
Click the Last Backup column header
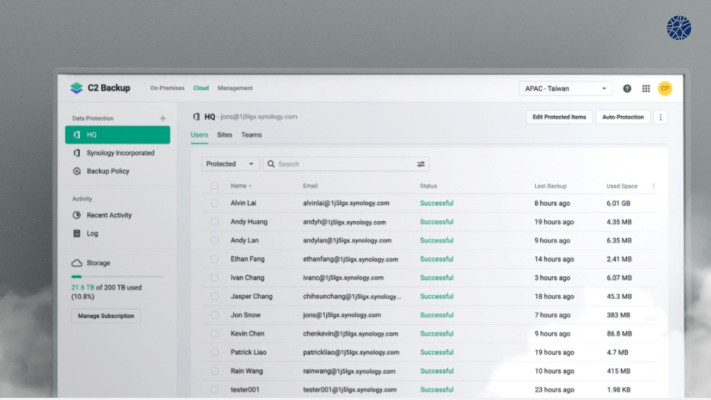tap(550, 186)
